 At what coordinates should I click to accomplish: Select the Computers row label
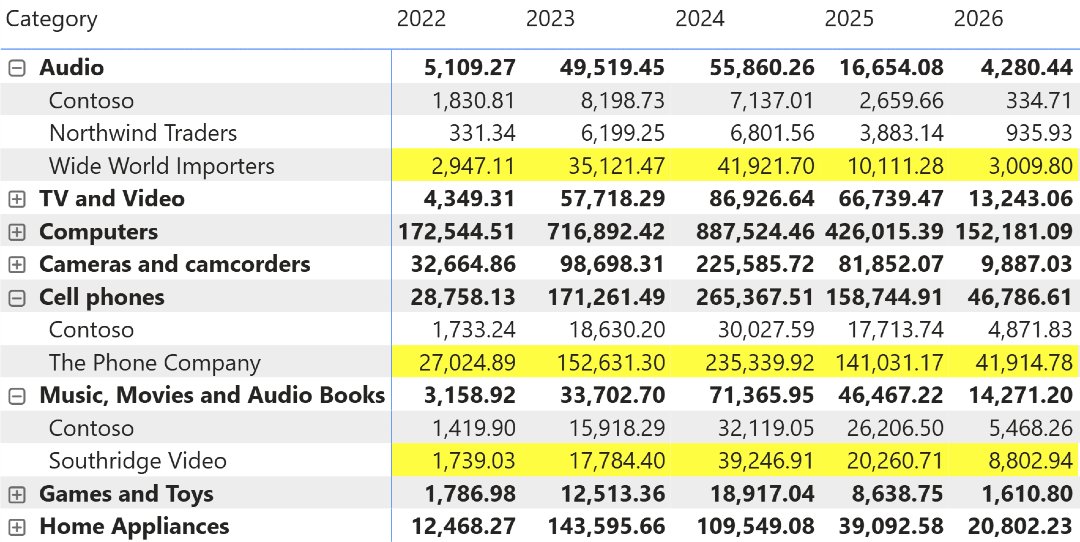(98, 232)
